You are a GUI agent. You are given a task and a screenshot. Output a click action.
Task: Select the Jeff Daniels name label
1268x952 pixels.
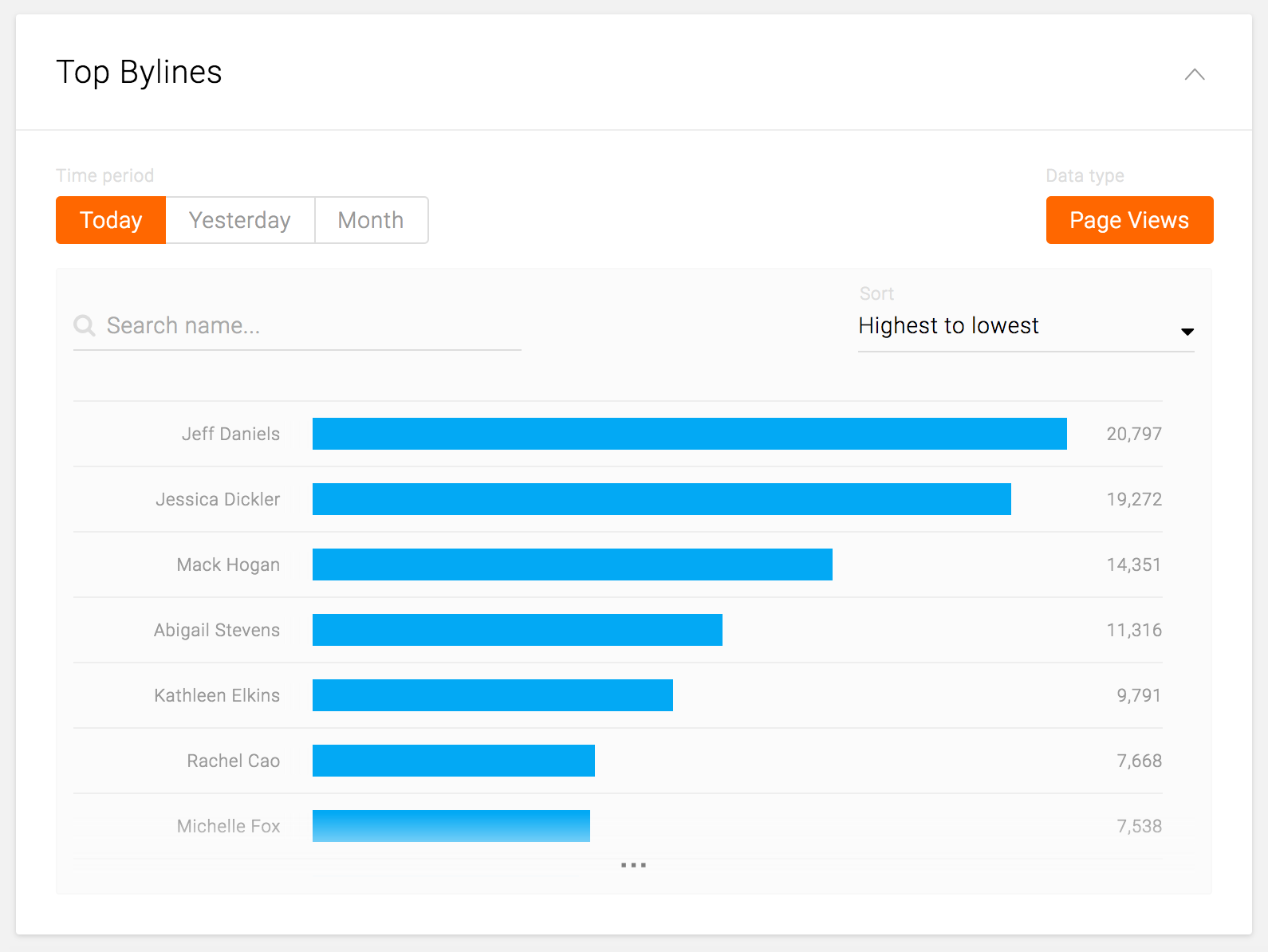pyautogui.click(x=230, y=434)
